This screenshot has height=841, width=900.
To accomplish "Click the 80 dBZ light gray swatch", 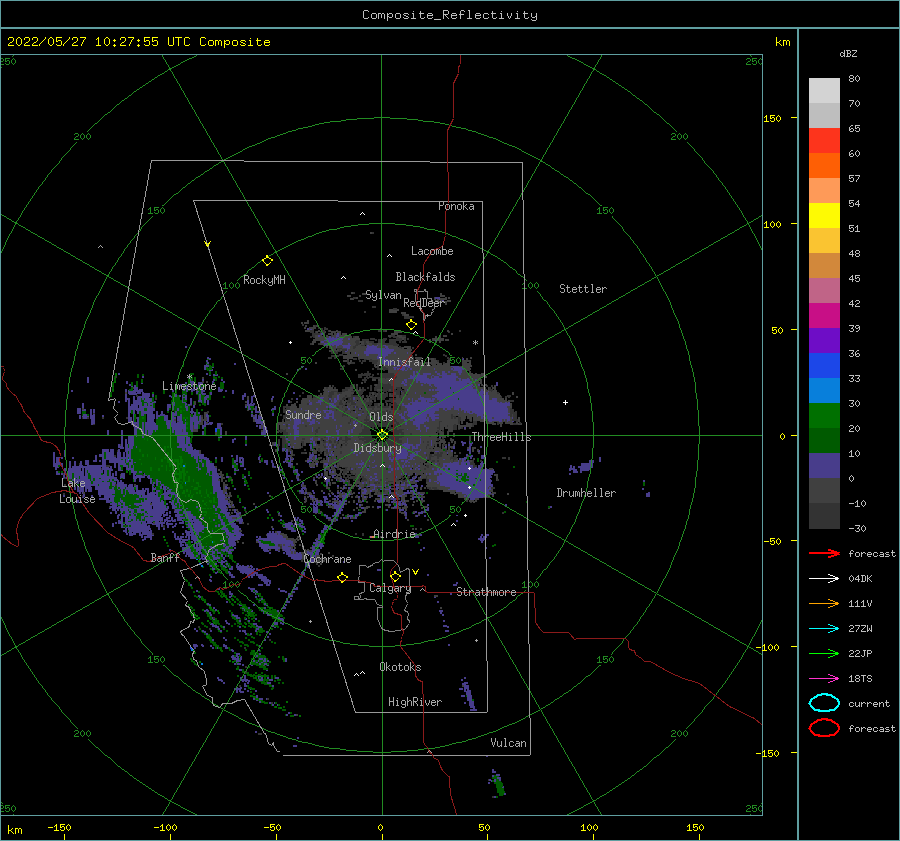I will tap(824, 90).
